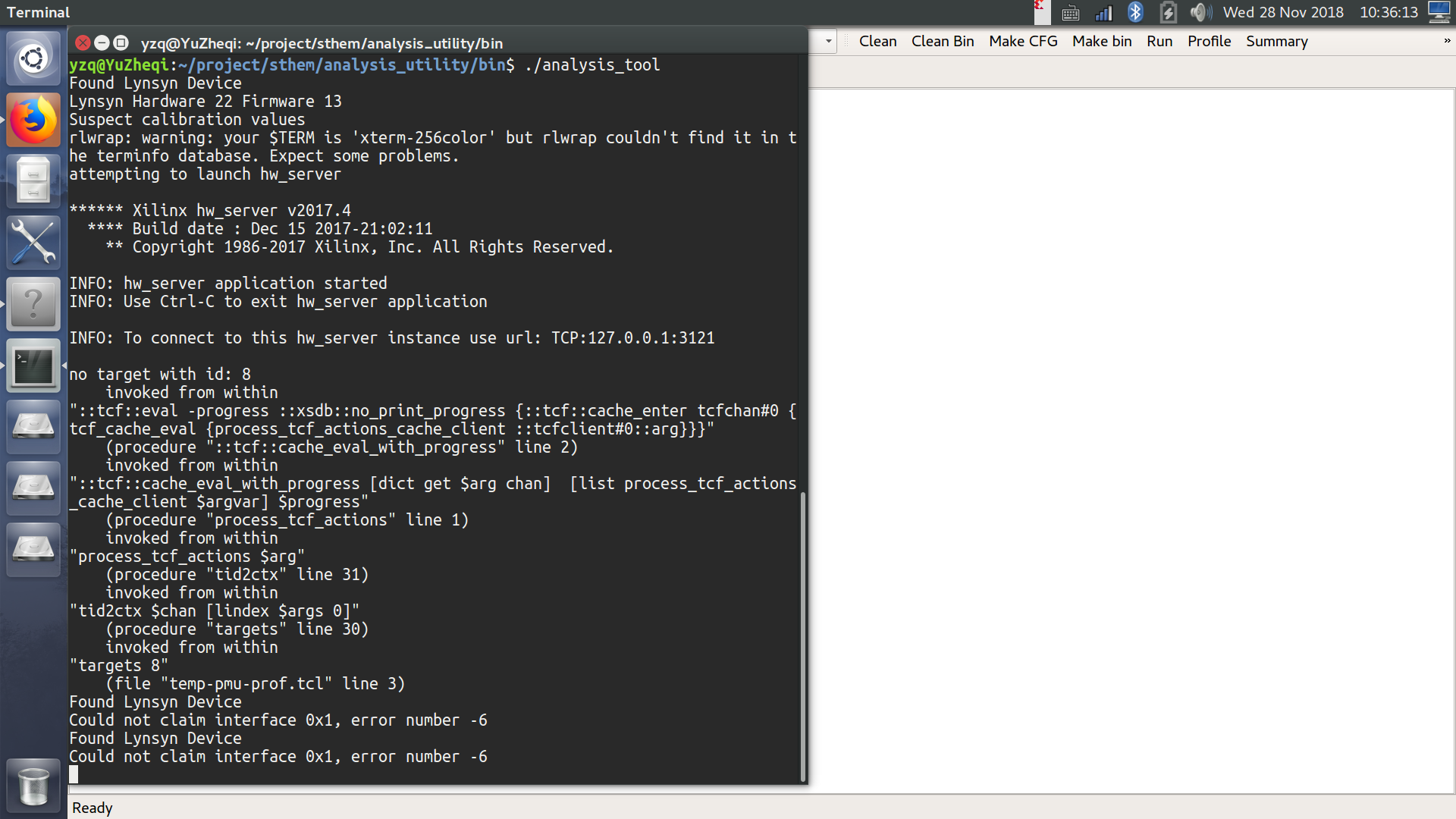This screenshot has height=819, width=1456.
Task: Open the keyboard input indicator
Action: tap(1070, 12)
